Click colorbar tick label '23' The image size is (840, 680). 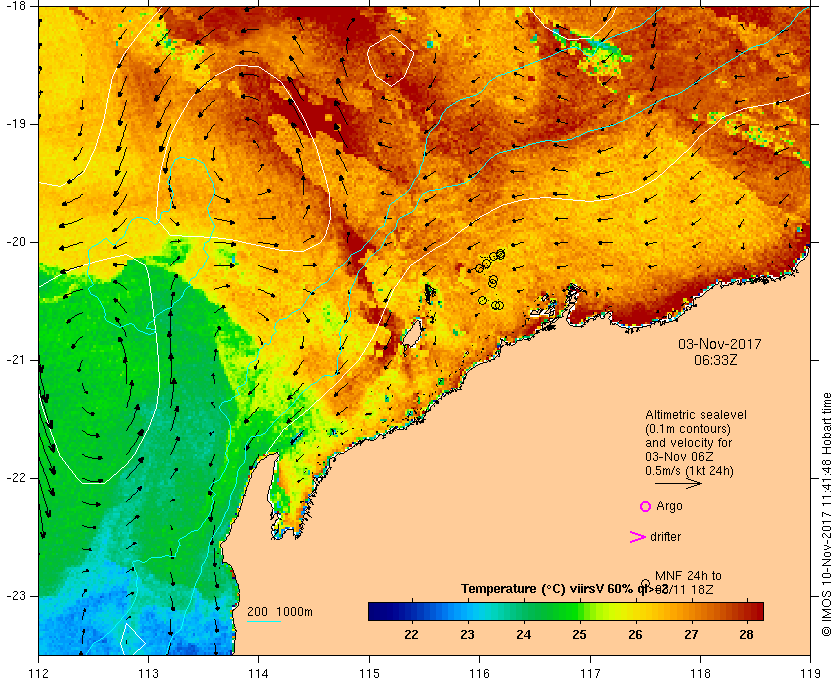467,635
